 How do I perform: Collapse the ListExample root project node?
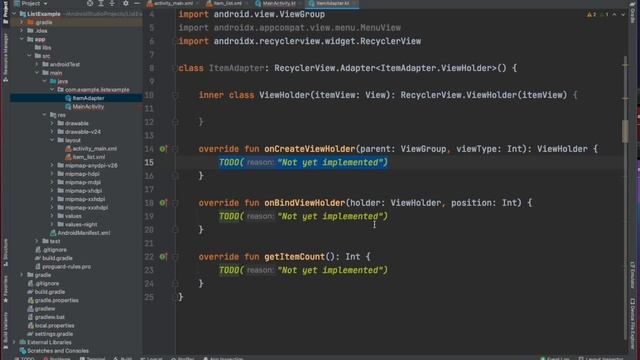(x=14, y=14)
